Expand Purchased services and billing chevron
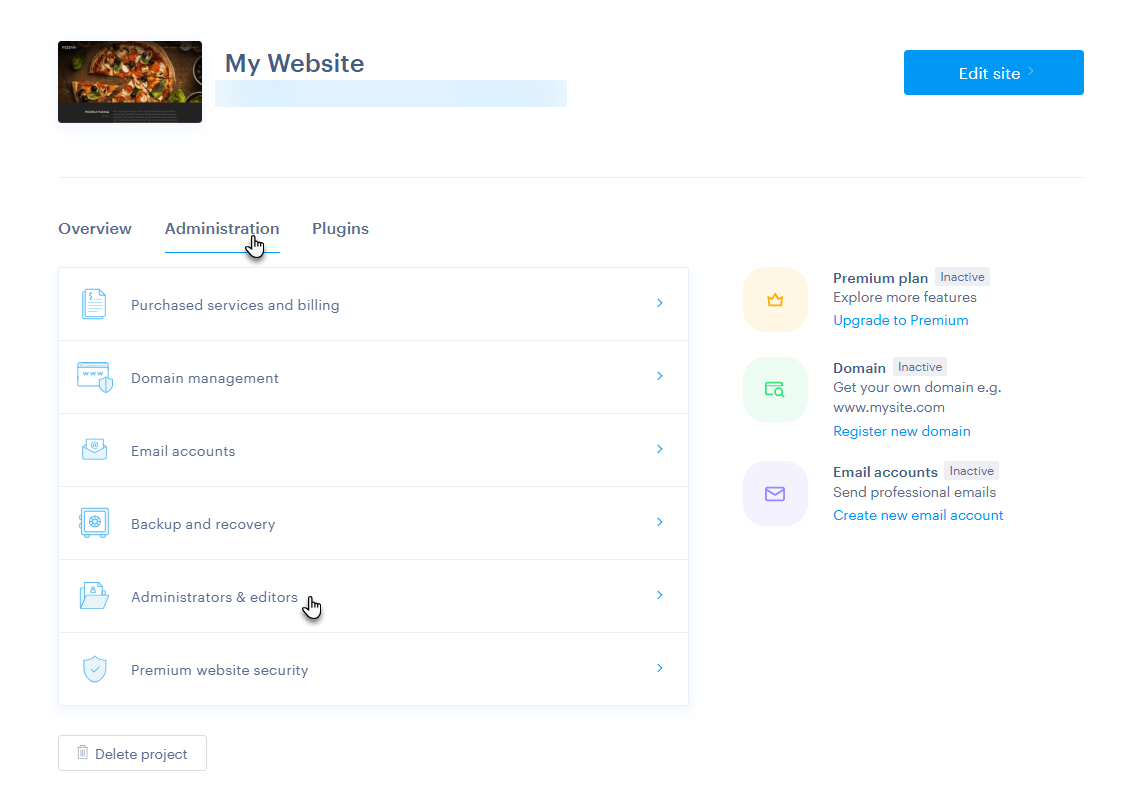 [x=660, y=303]
